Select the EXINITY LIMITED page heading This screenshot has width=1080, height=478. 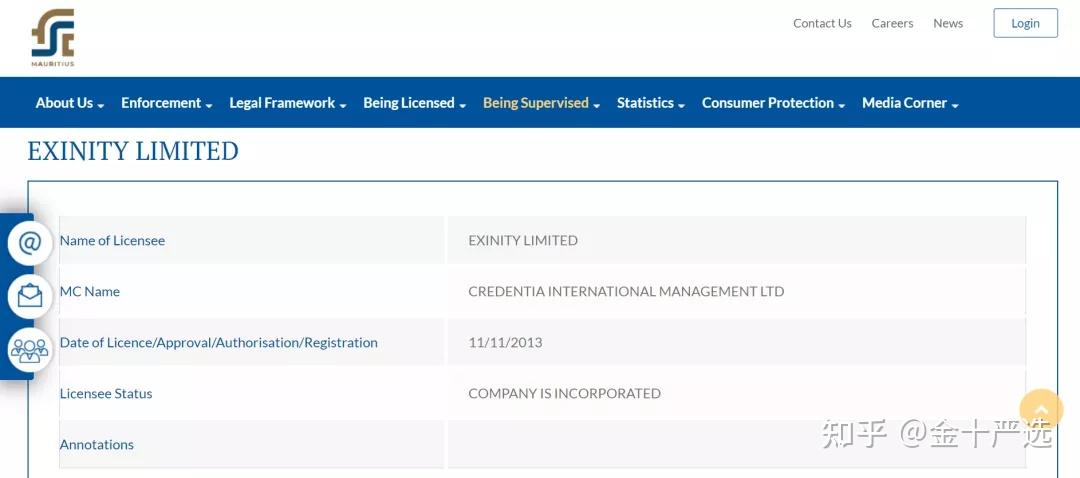[x=133, y=151]
